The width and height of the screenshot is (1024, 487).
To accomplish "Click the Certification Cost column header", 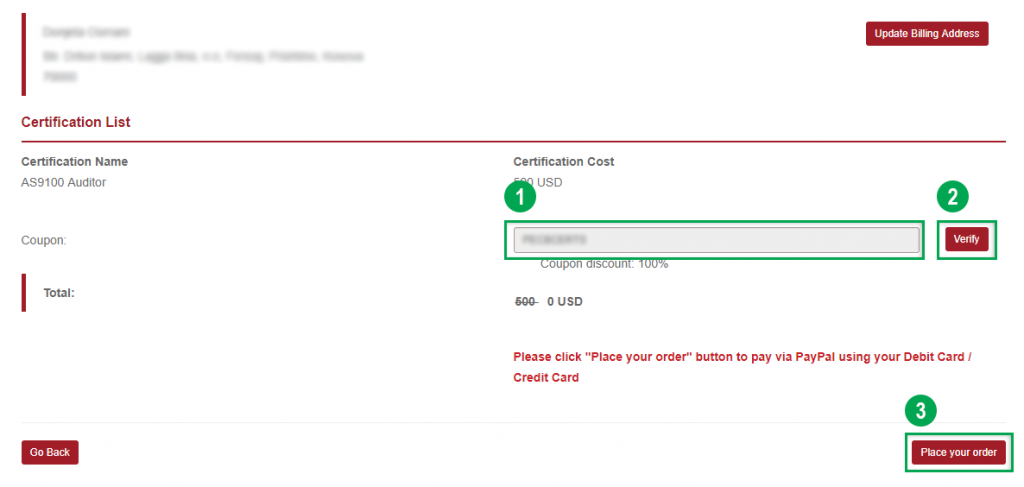I will (x=563, y=162).
